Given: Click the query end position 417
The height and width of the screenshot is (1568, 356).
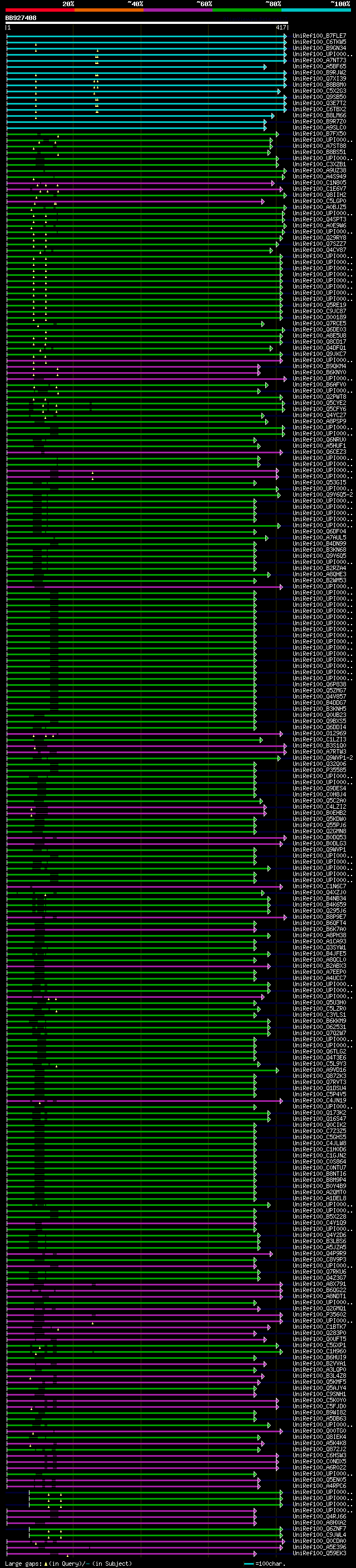Looking at the screenshot, I should point(281,27).
